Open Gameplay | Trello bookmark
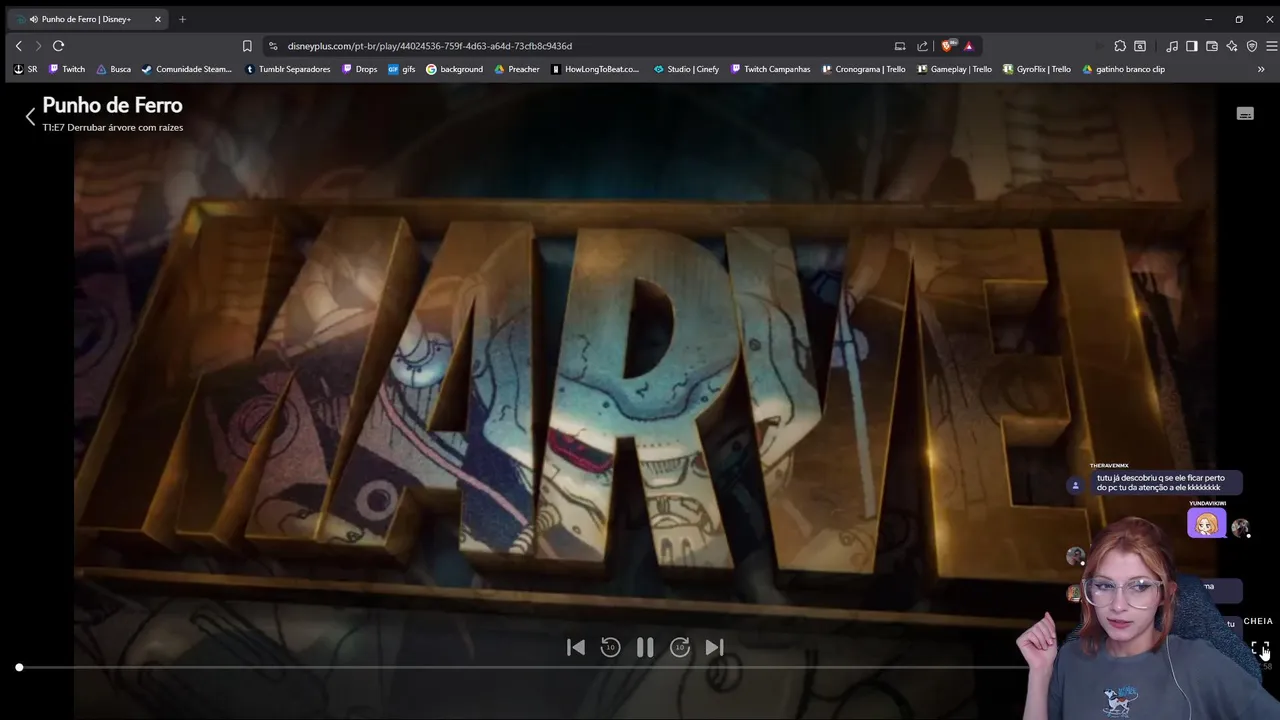This screenshot has width=1280, height=720. (x=954, y=69)
